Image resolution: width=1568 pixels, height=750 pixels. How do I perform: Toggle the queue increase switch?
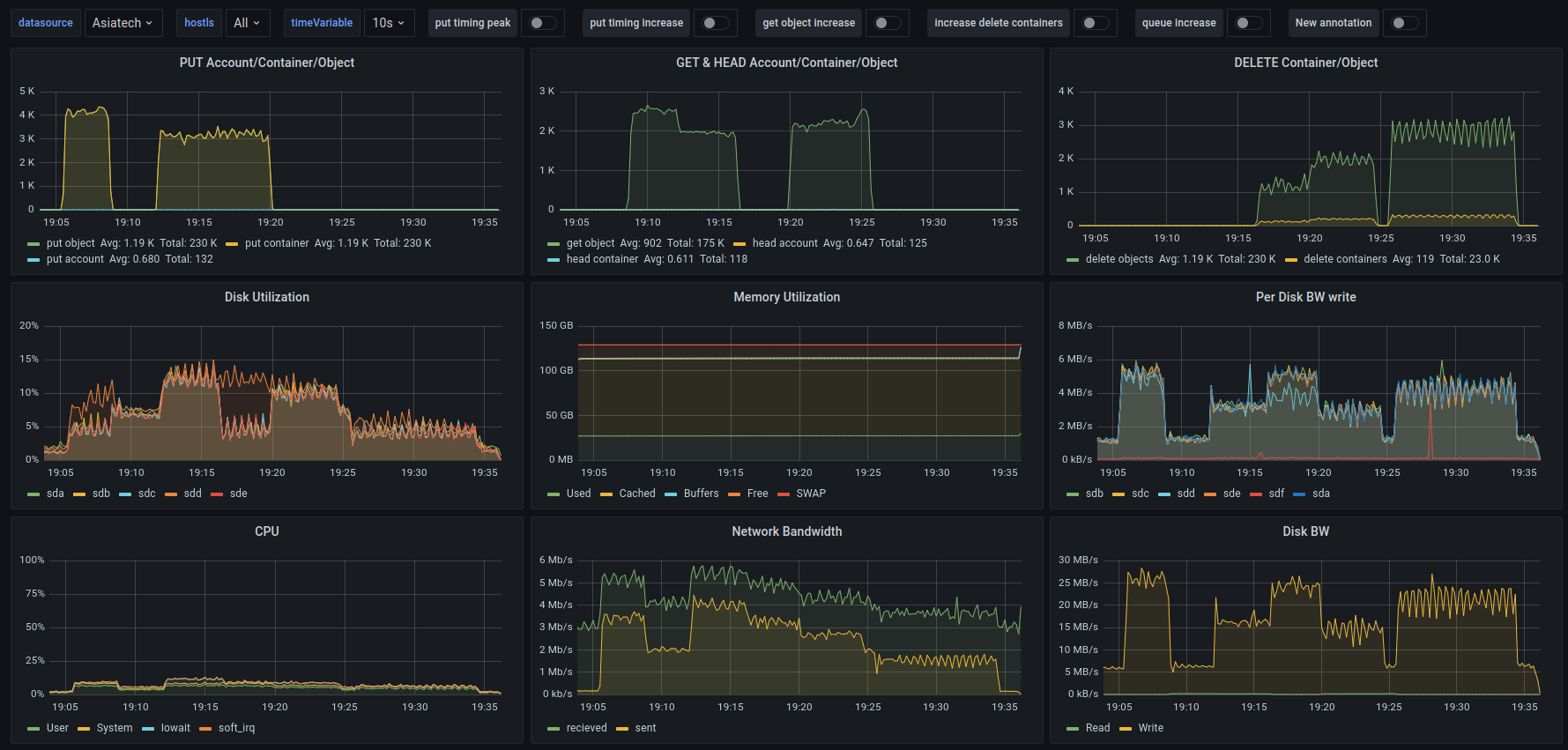[1248, 23]
